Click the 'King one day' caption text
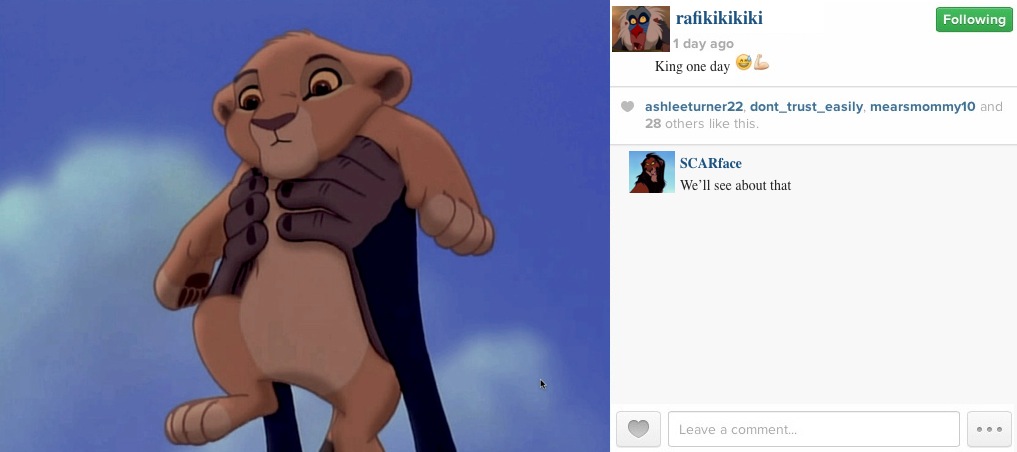This screenshot has height=452, width=1017. click(692, 66)
